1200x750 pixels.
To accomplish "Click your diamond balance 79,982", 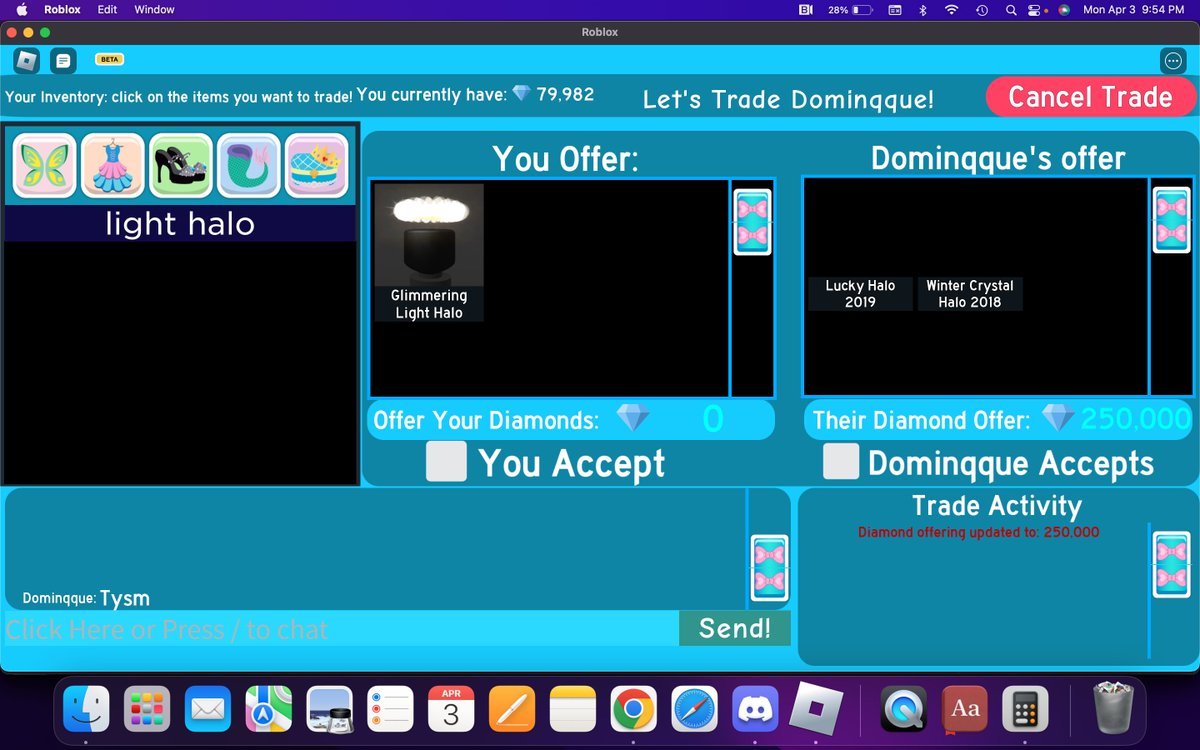I will [x=565, y=94].
